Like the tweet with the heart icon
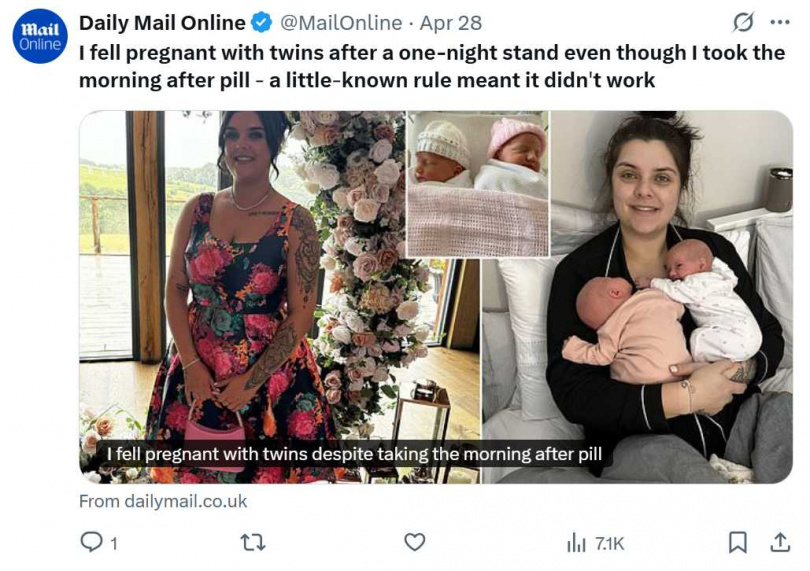This screenshot has width=810, height=571. (x=414, y=543)
